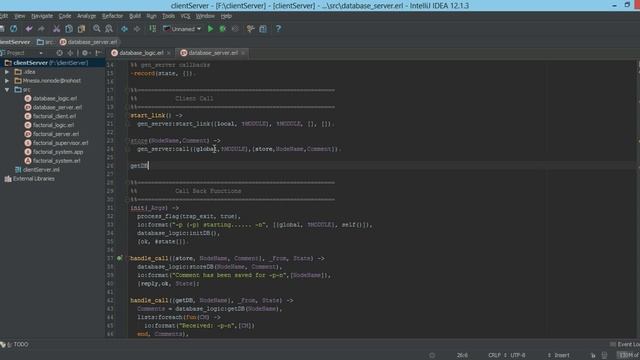Click the Redo arrow icon
The width and height of the screenshot is (640, 360).
[41, 29]
